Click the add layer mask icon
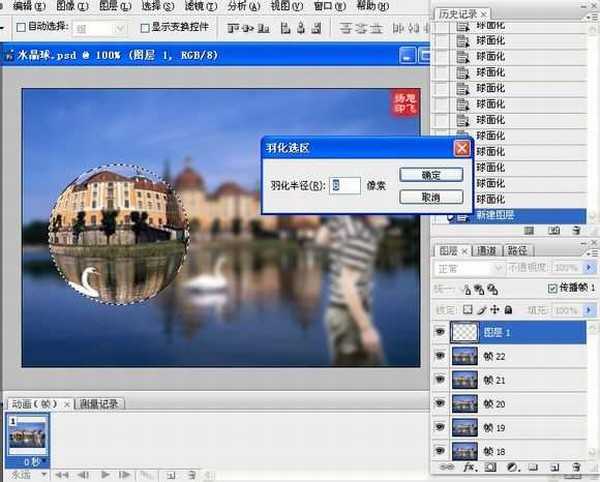Image resolution: width=600 pixels, height=482 pixels. tap(490, 467)
